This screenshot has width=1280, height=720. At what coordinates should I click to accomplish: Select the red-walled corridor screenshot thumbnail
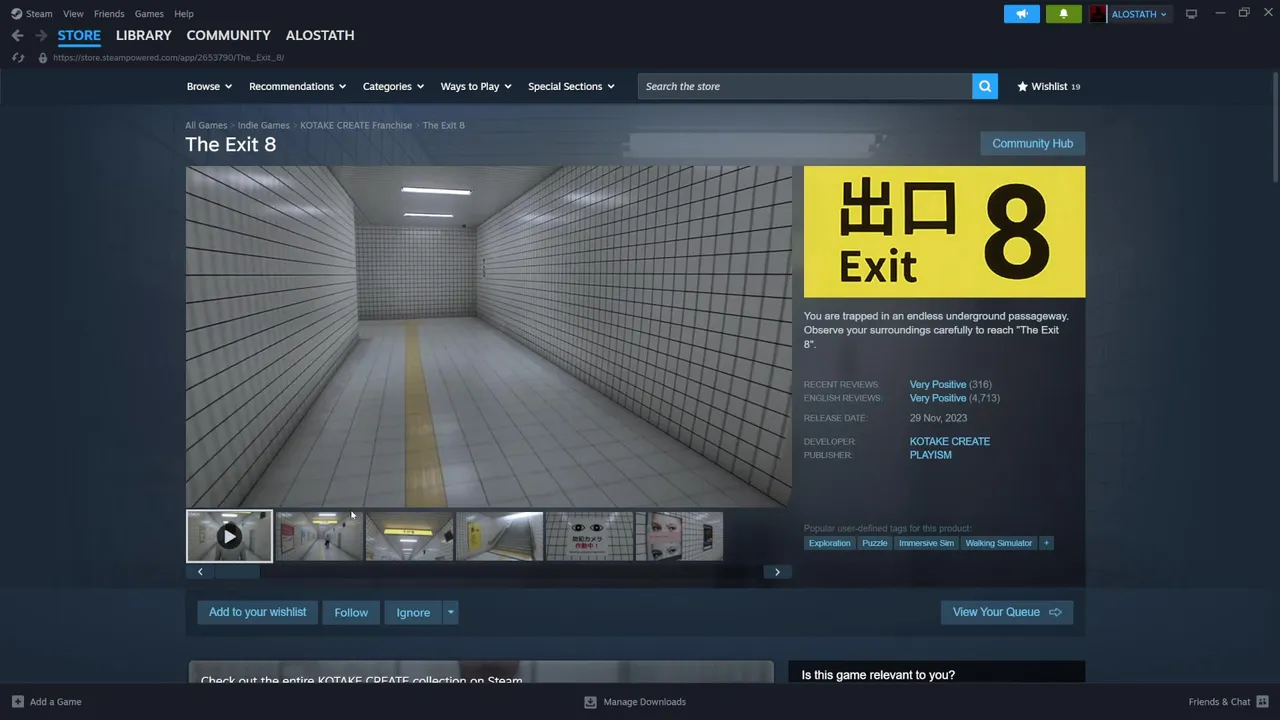click(x=319, y=536)
